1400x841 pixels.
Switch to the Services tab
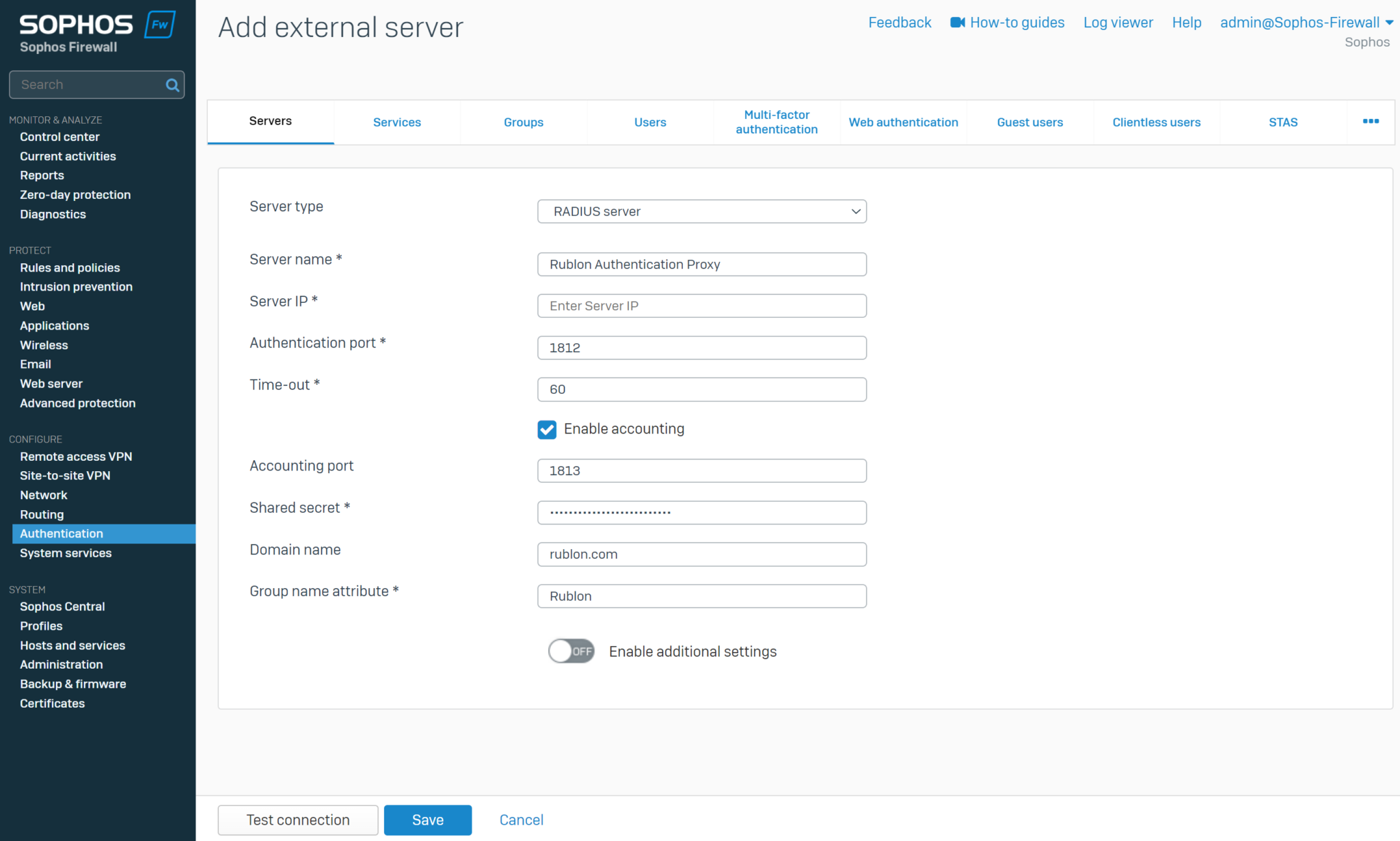[397, 122]
